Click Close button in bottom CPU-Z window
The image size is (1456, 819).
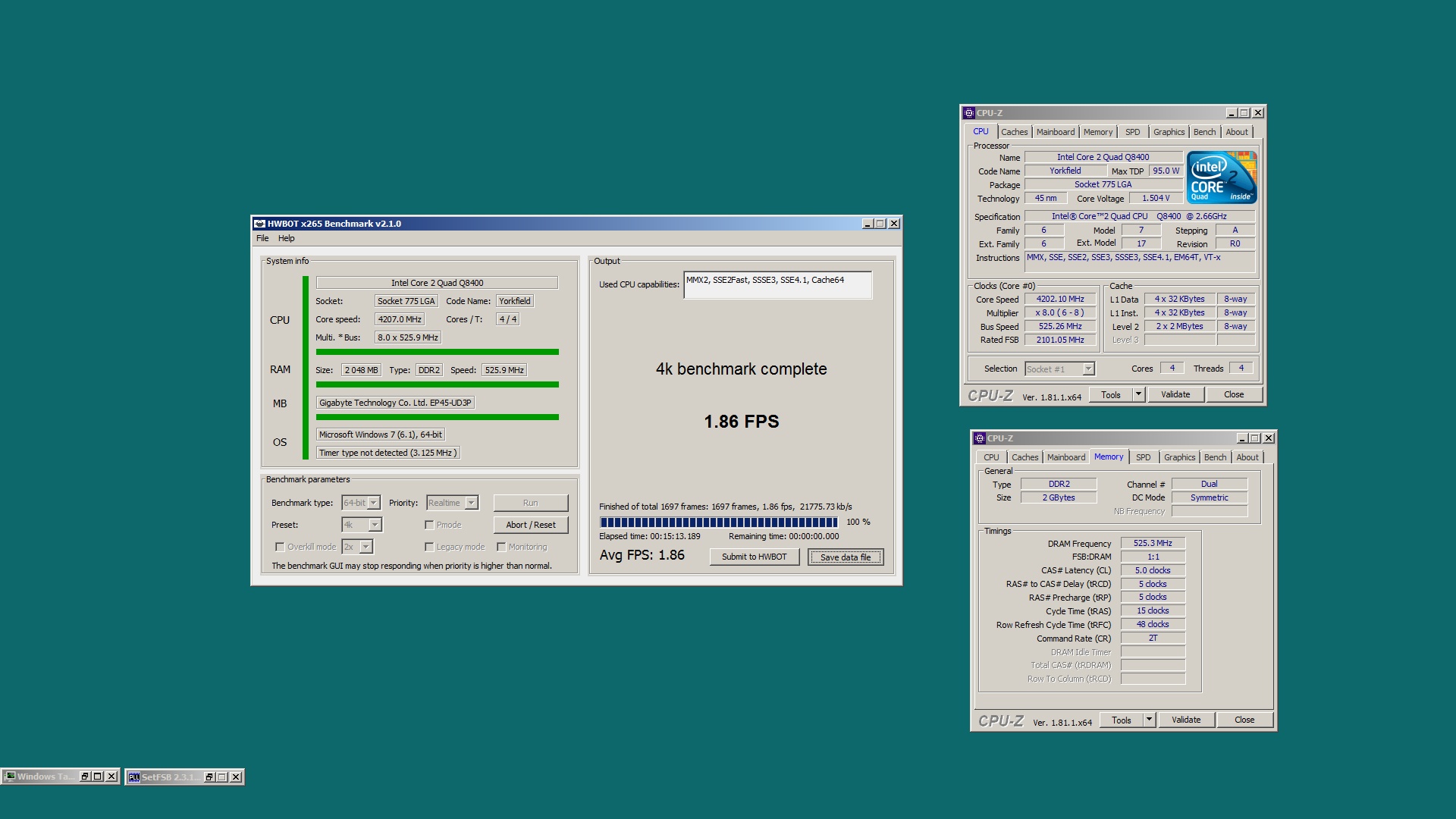(x=1244, y=720)
